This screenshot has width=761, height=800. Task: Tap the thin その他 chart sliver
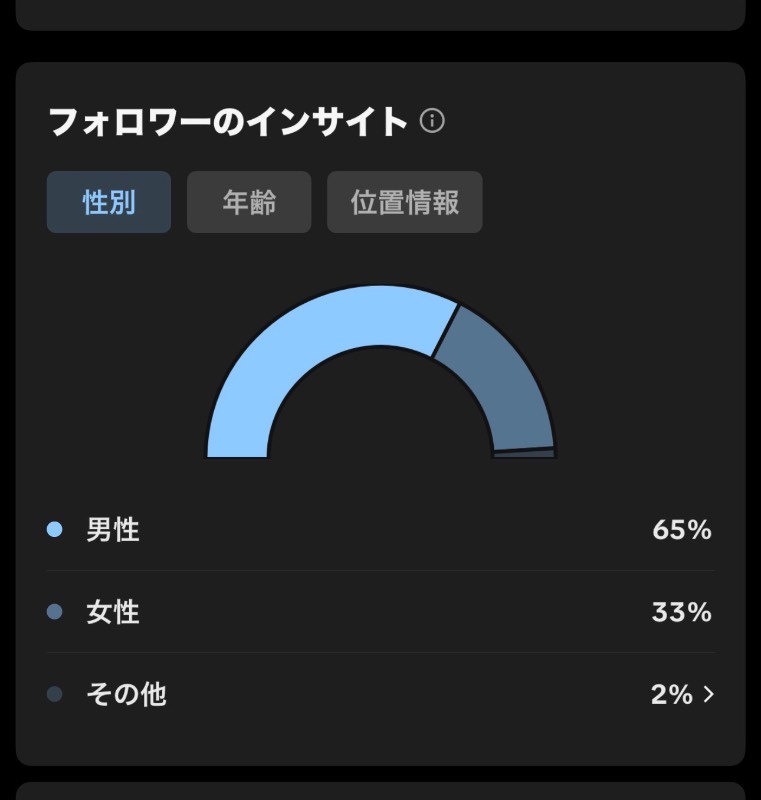click(x=524, y=454)
